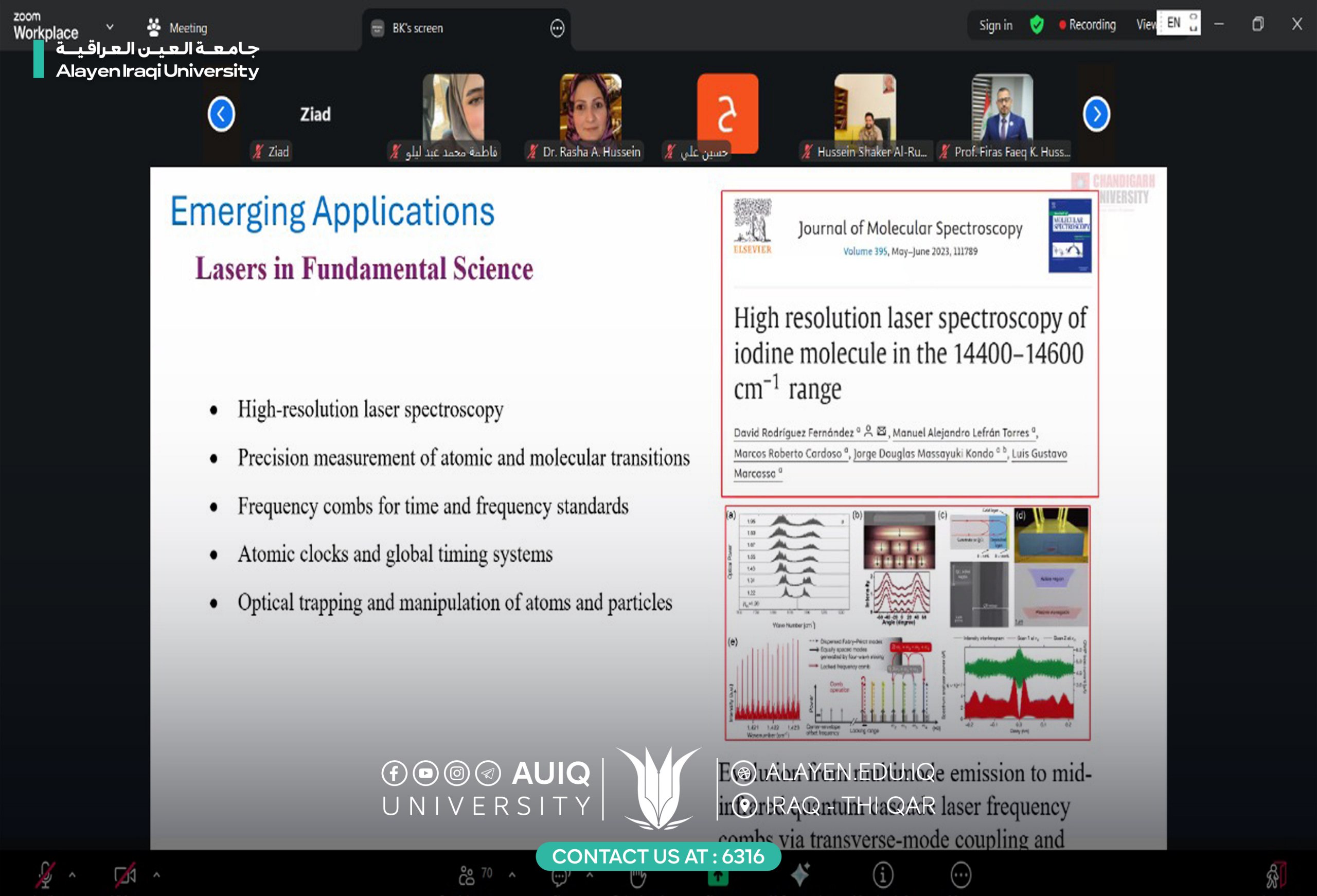Open the meeting info icon
Viewport: 1317px width, 896px height.
pos(882,875)
